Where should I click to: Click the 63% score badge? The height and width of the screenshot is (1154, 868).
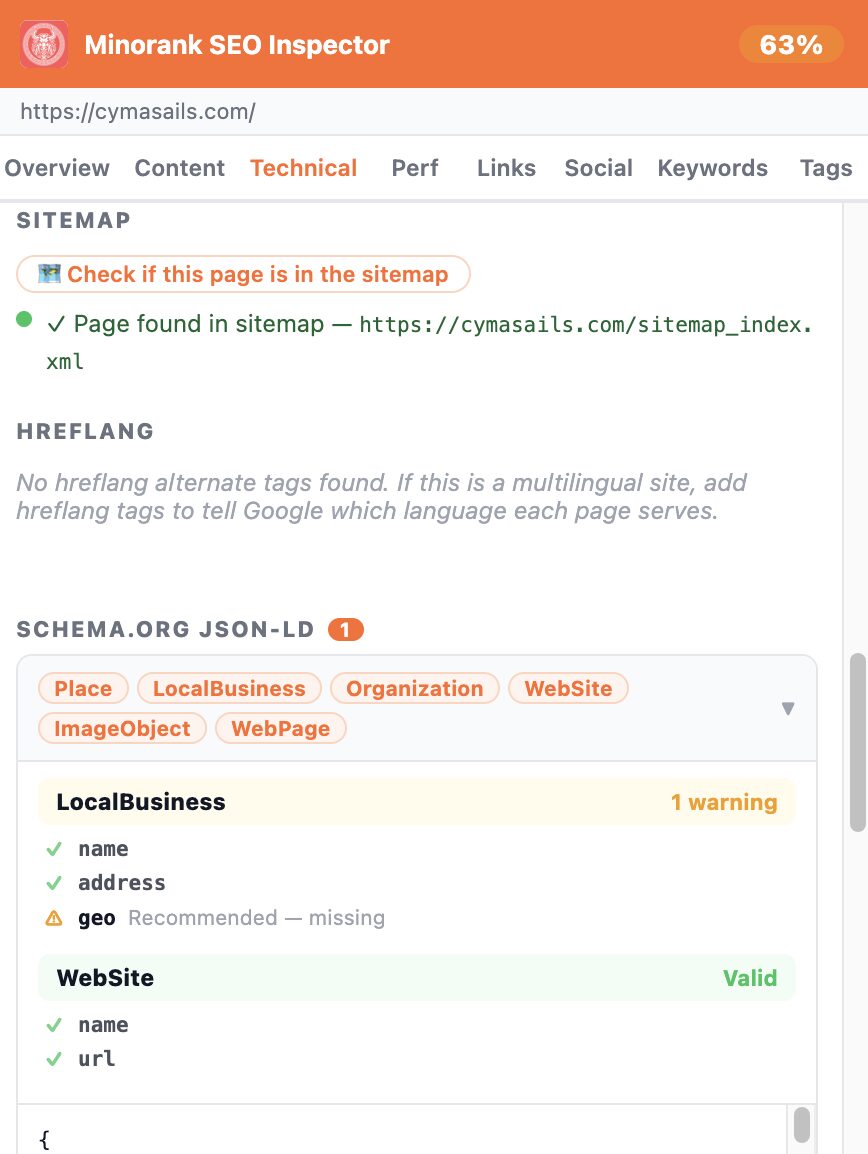tap(791, 45)
